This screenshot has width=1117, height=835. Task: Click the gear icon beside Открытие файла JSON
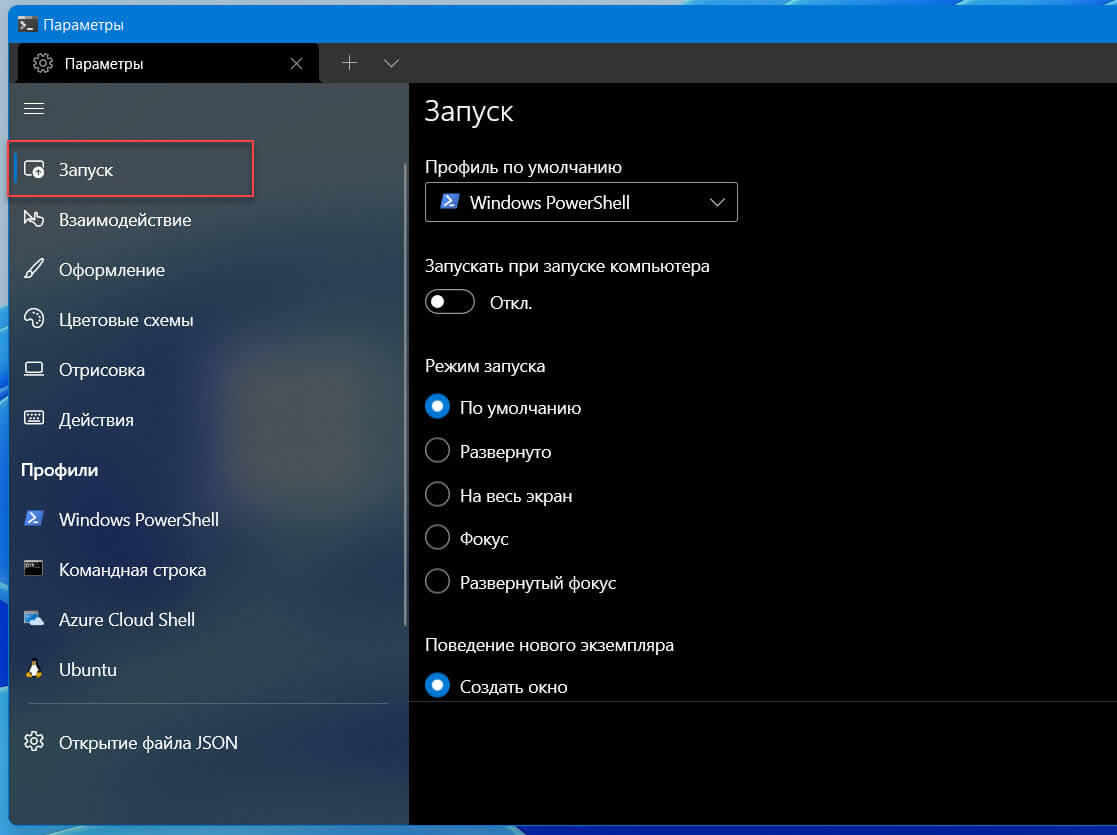coord(34,742)
